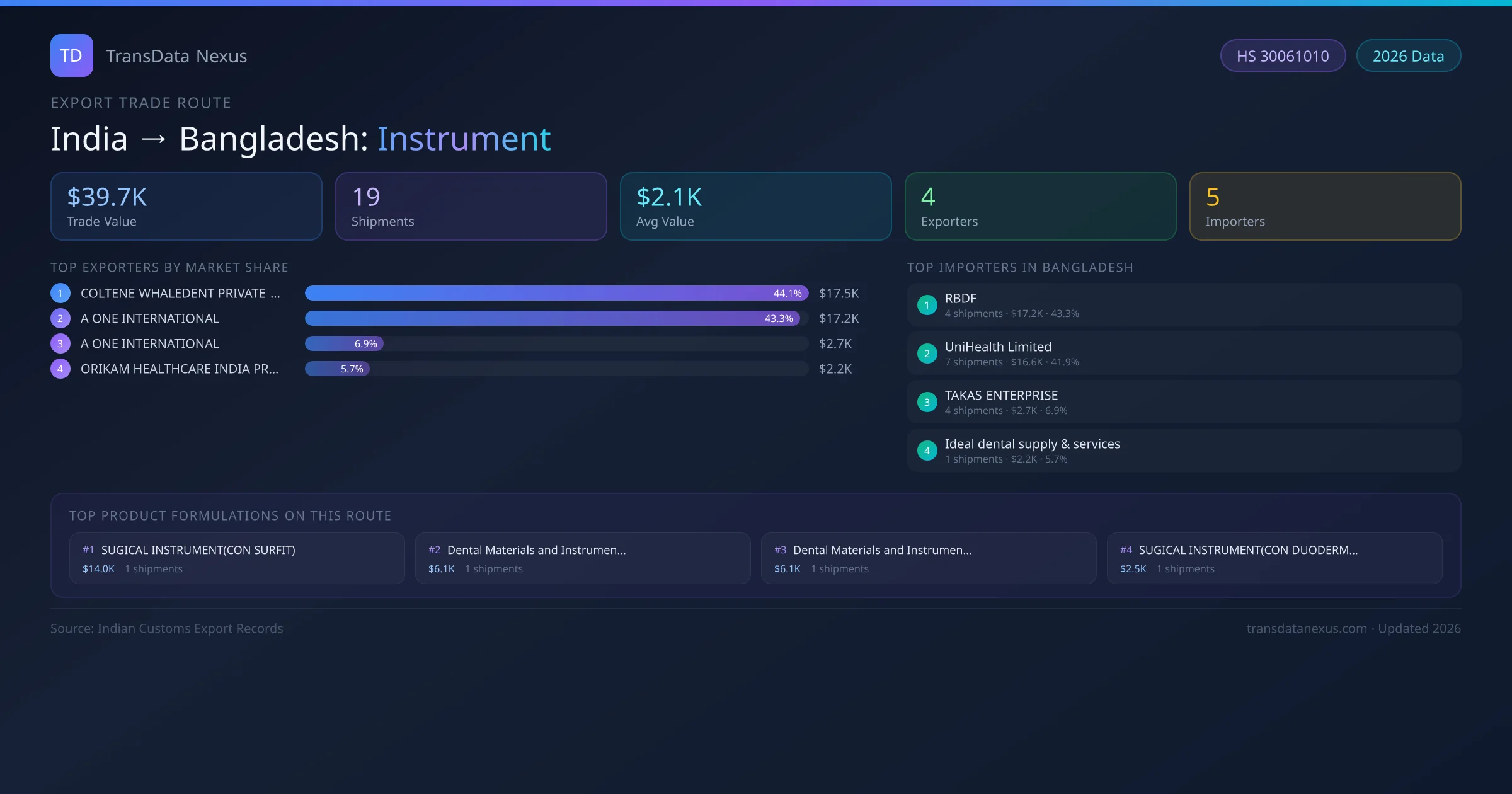Click the transdatanexus.com footer link
The height and width of the screenshot is (794, 1512).
[1306, 628]
